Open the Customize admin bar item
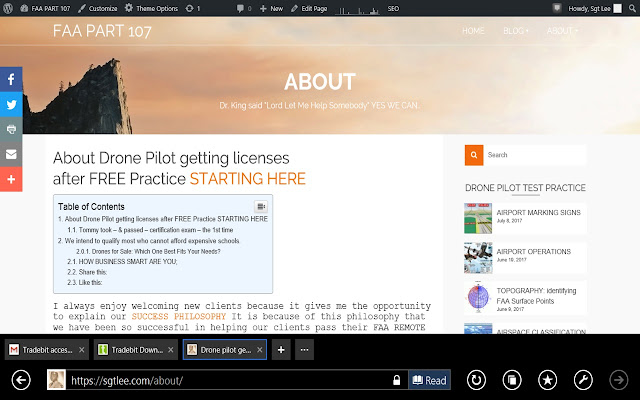The height and width of the screenshot is (400, 640). [x=98, y=8]
